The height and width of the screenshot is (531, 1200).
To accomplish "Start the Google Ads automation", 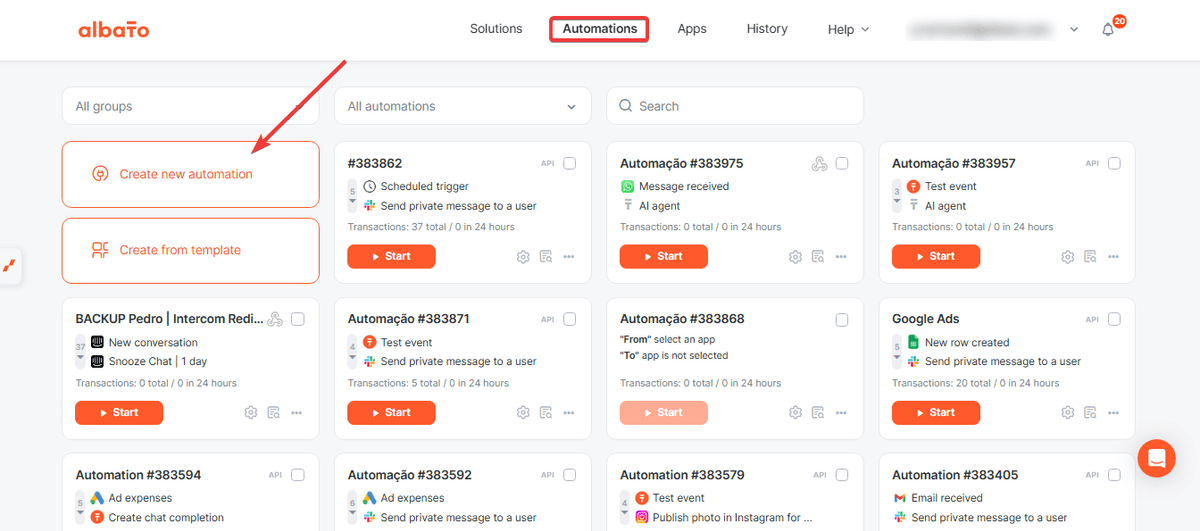I will (935, 412).
